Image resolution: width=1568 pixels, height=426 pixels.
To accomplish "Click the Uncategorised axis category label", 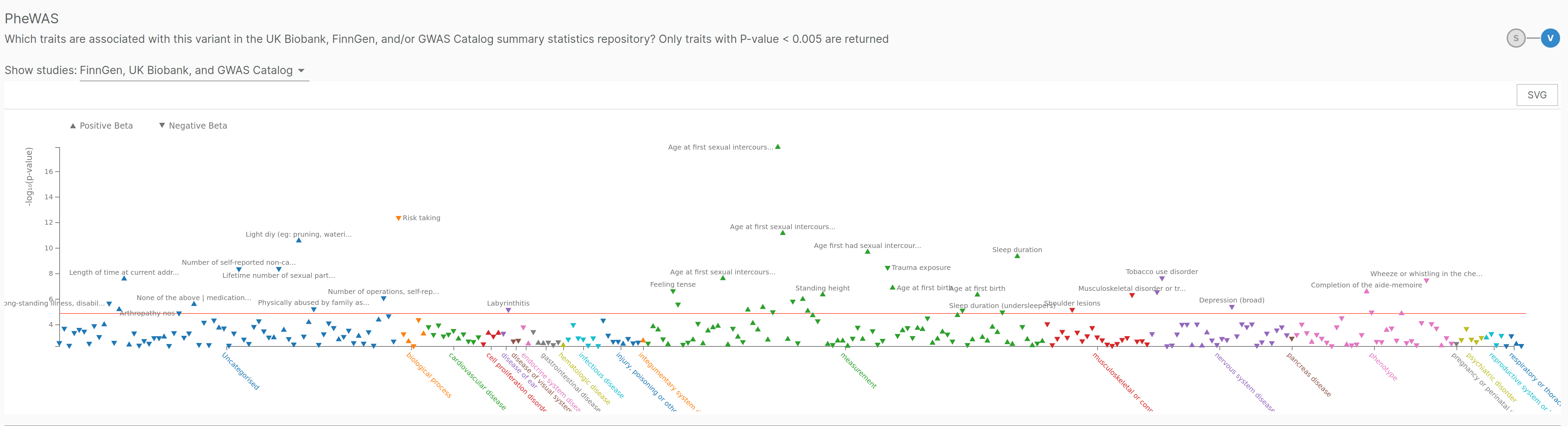I will [241, 371].
